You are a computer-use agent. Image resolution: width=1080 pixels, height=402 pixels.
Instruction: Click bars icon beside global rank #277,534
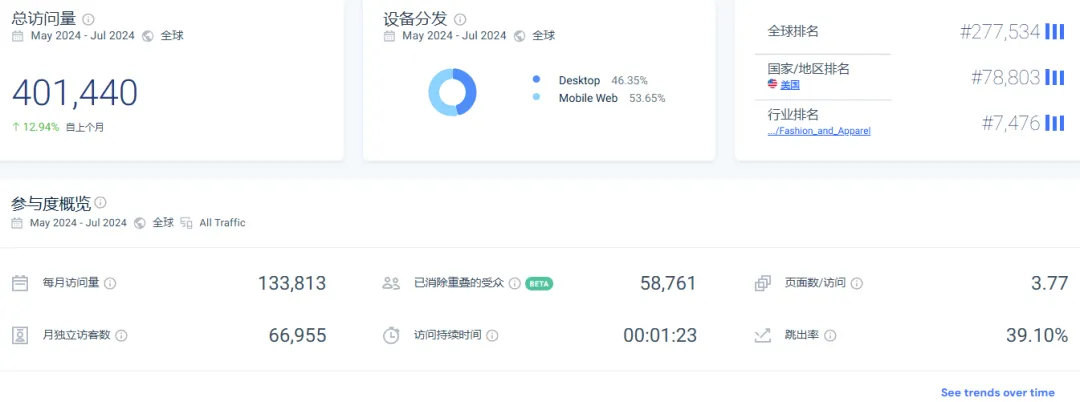(x=1054, y=32)
